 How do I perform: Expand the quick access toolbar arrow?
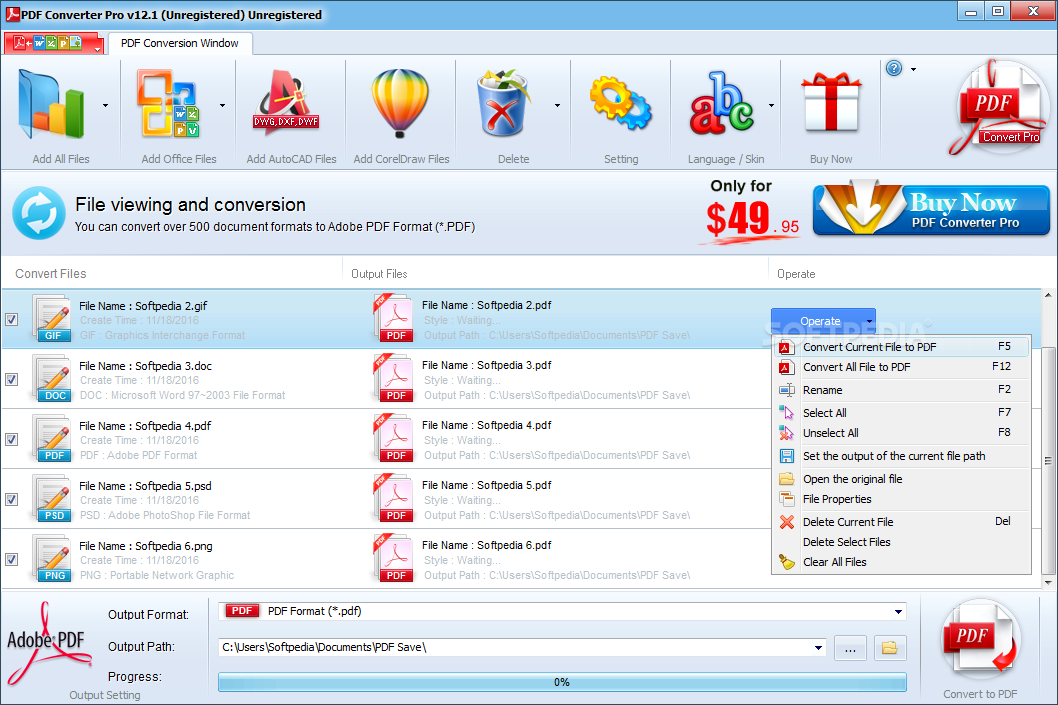tap(98, 49)
